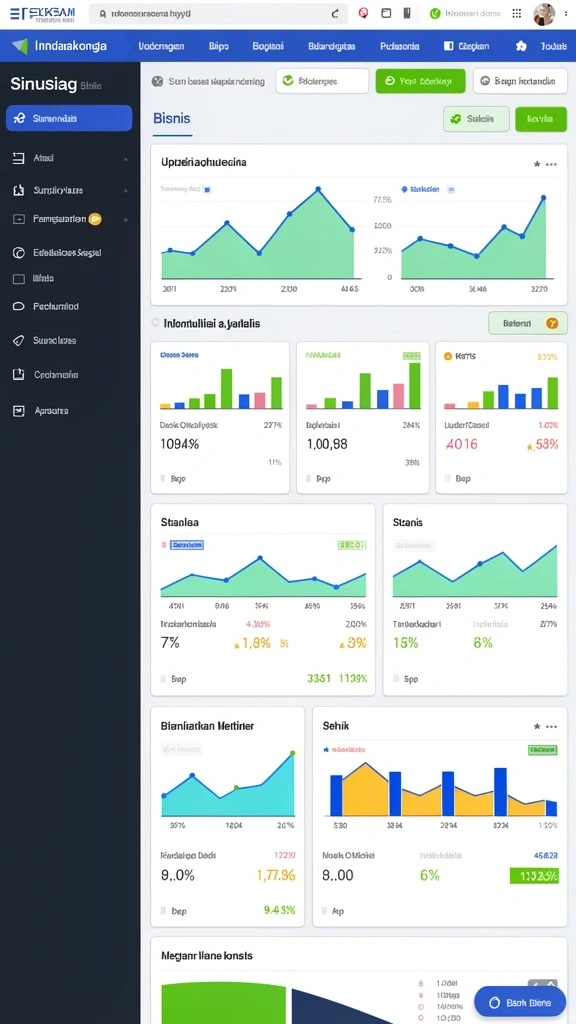Open the Suradaisea tag icon in sidebar
The image size is (576, 1024).
point(19,340)
